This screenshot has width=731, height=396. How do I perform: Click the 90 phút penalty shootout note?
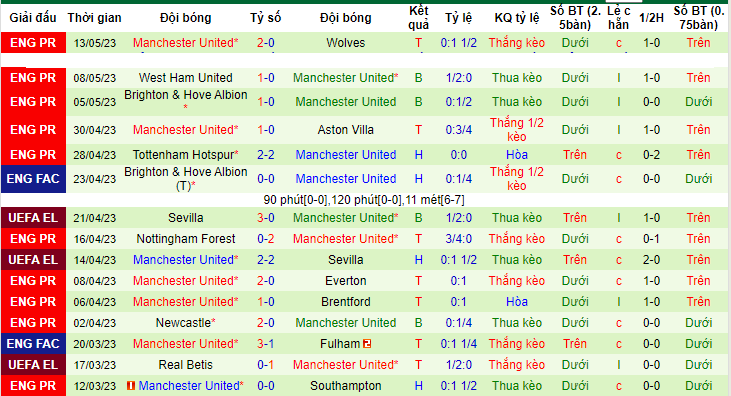[x=364, y=200]
